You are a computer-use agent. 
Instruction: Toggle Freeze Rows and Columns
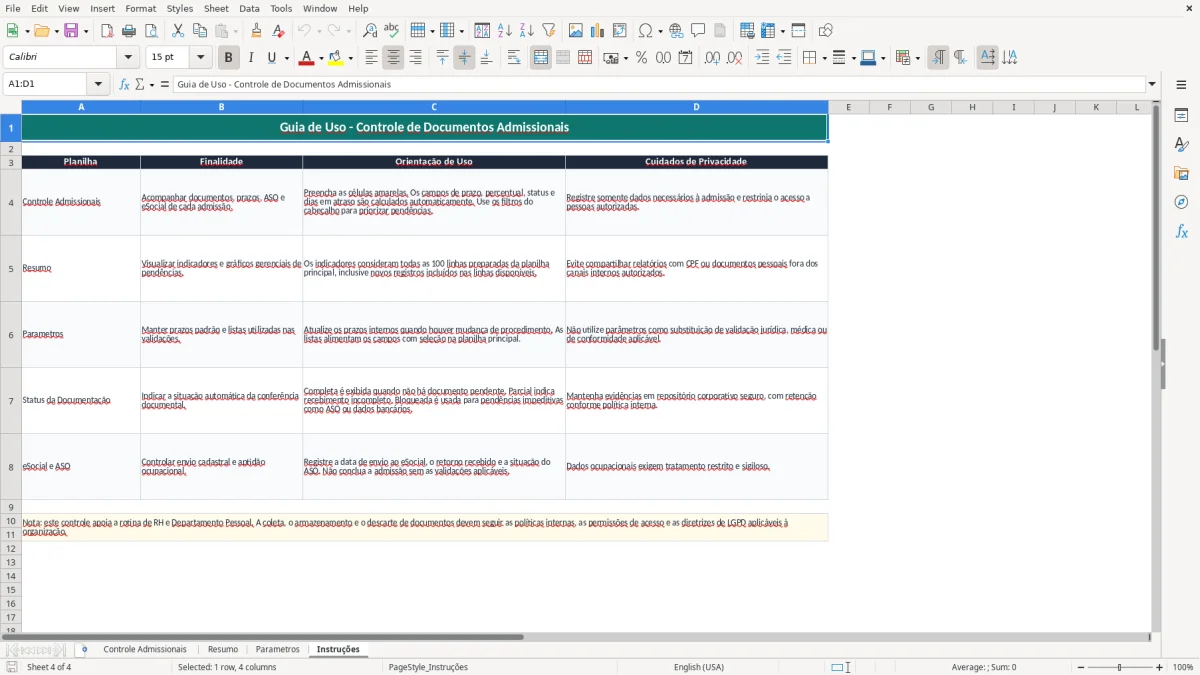click(767, 31)
